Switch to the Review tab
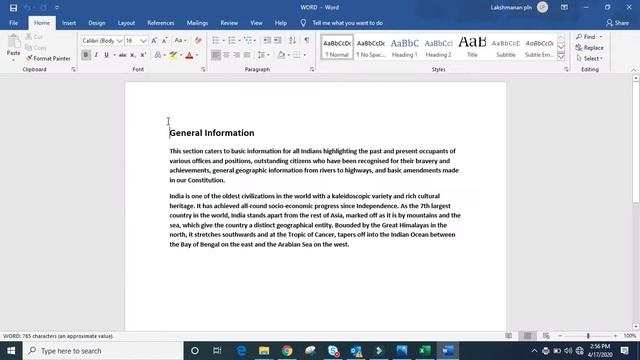Image resolution: width=640 pixels, height=360 pixels. point(229,23)
